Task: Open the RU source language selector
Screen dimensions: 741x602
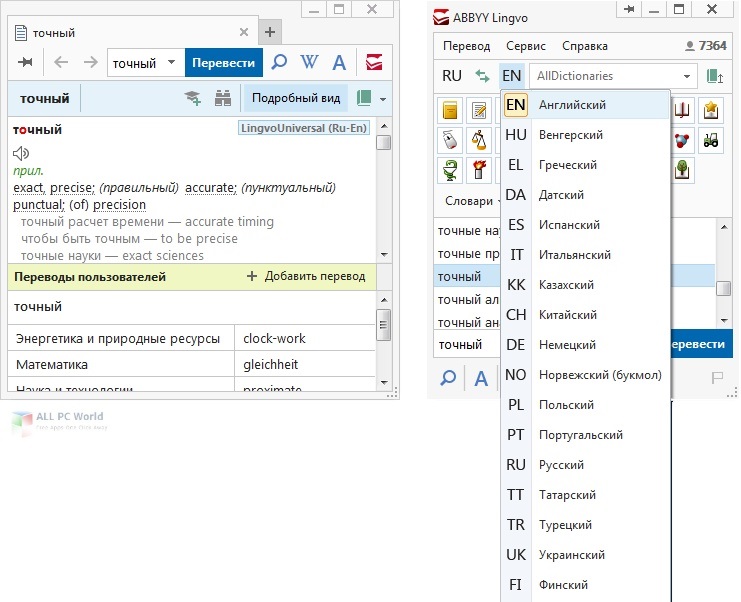Action: pos(452,76)
